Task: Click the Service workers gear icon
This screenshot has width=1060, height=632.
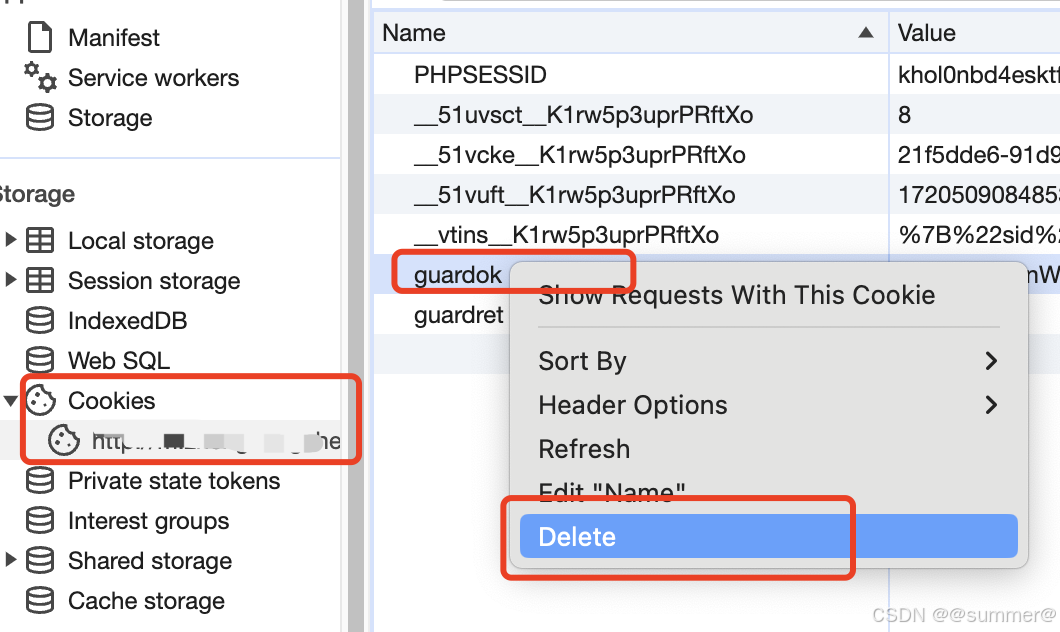Action: tap(40, 78)
